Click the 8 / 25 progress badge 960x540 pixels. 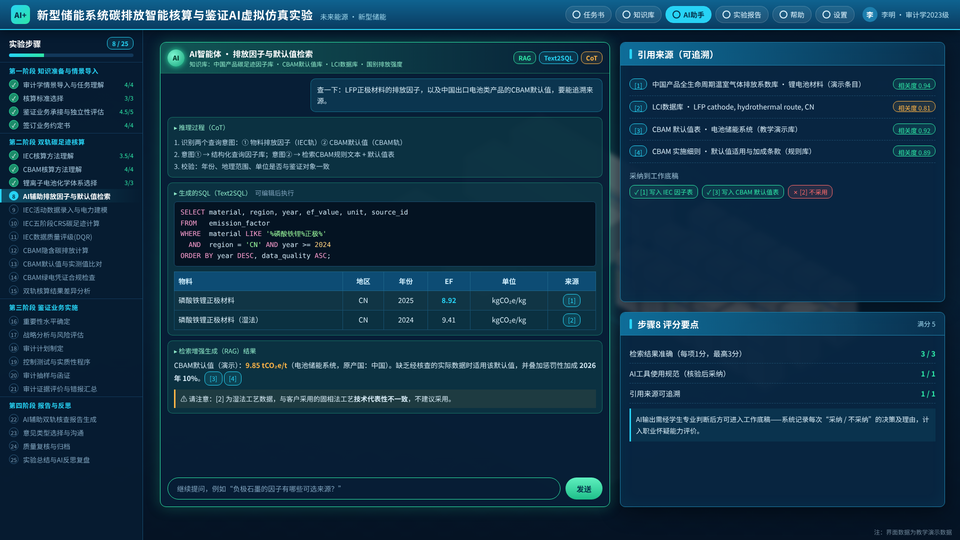coord(120,43)
